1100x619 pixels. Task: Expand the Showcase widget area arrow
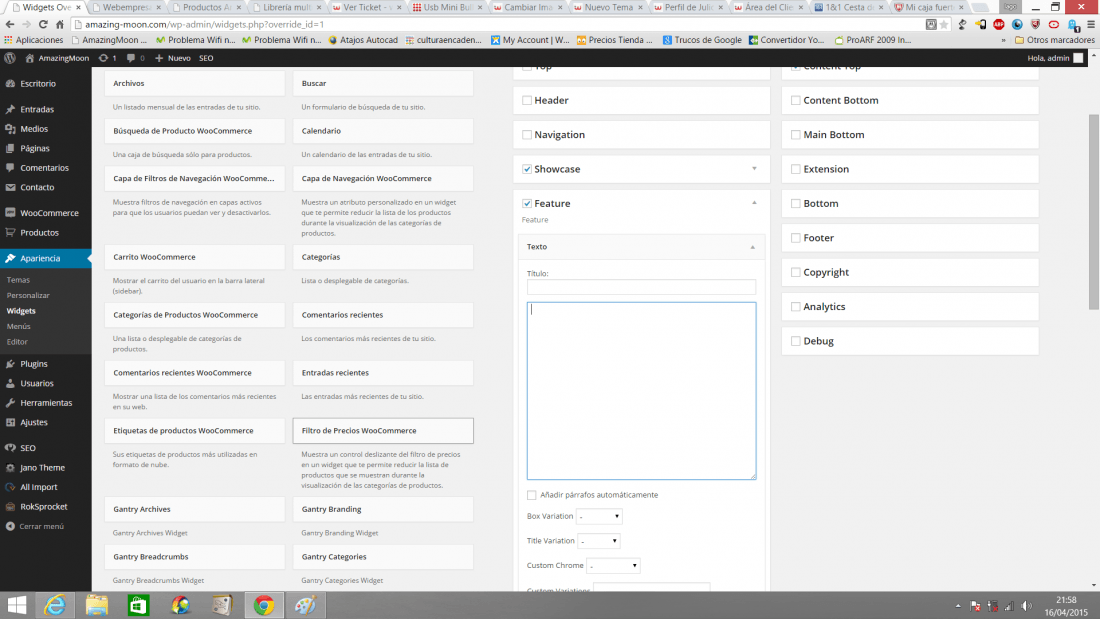coord(754,169)
